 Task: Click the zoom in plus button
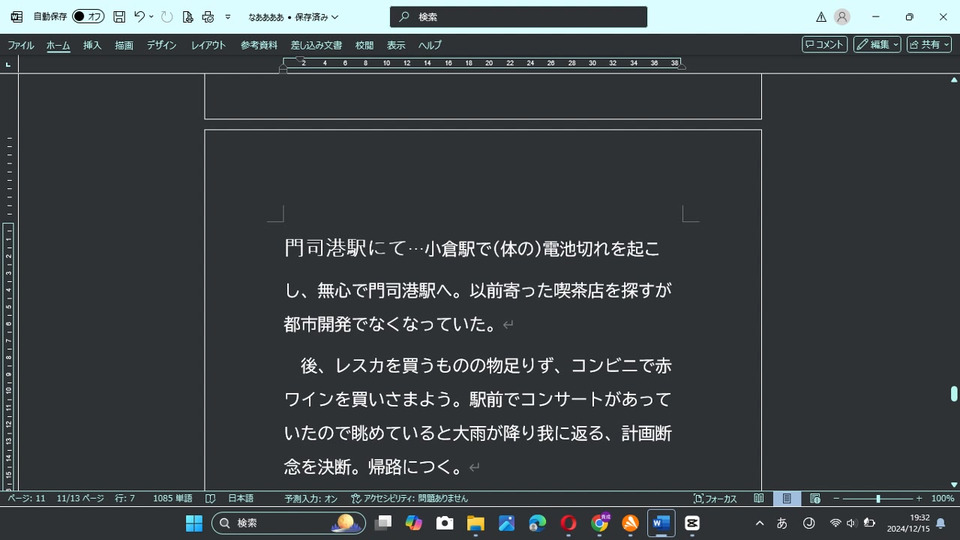[919, 498]
